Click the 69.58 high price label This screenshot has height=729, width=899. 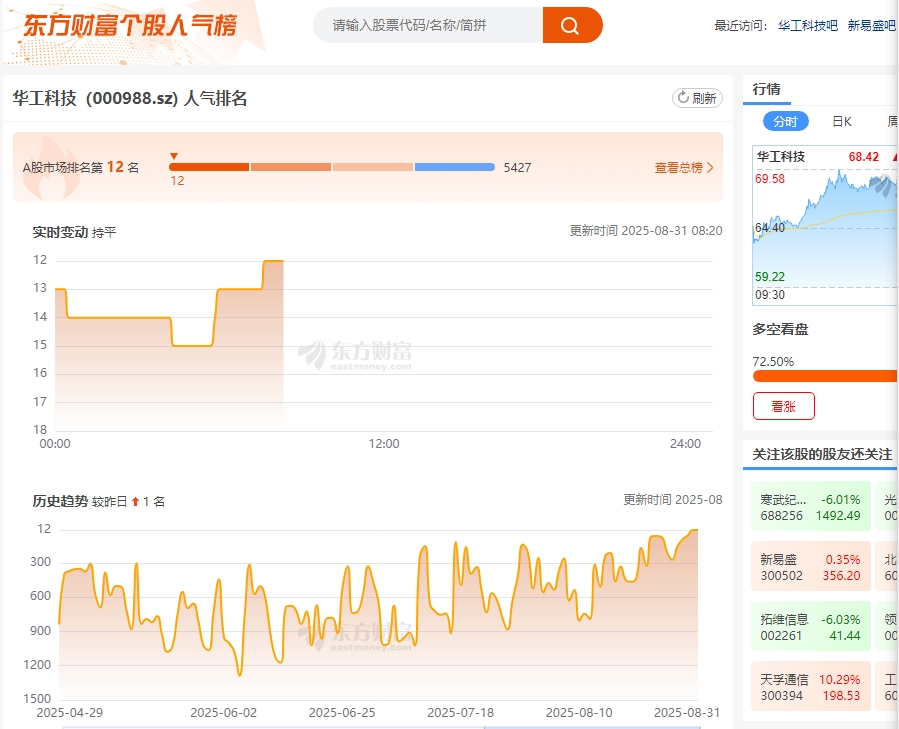[x=769, y=178]
